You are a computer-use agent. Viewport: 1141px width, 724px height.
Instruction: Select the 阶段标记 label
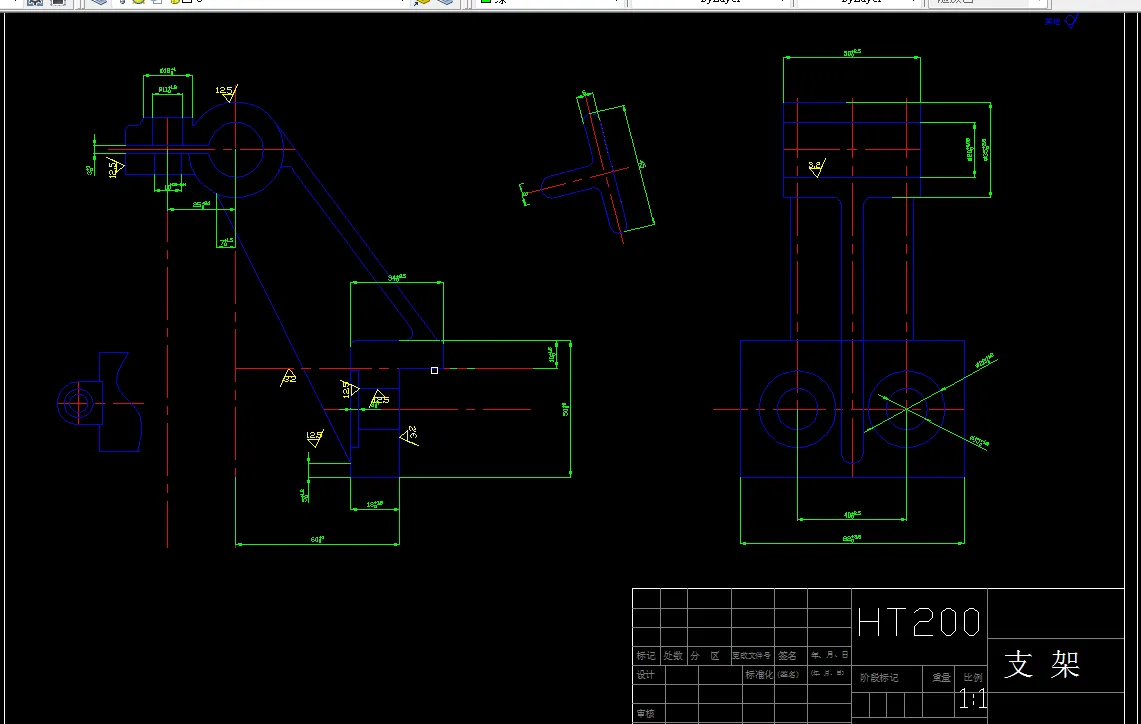tap(879, 677)
